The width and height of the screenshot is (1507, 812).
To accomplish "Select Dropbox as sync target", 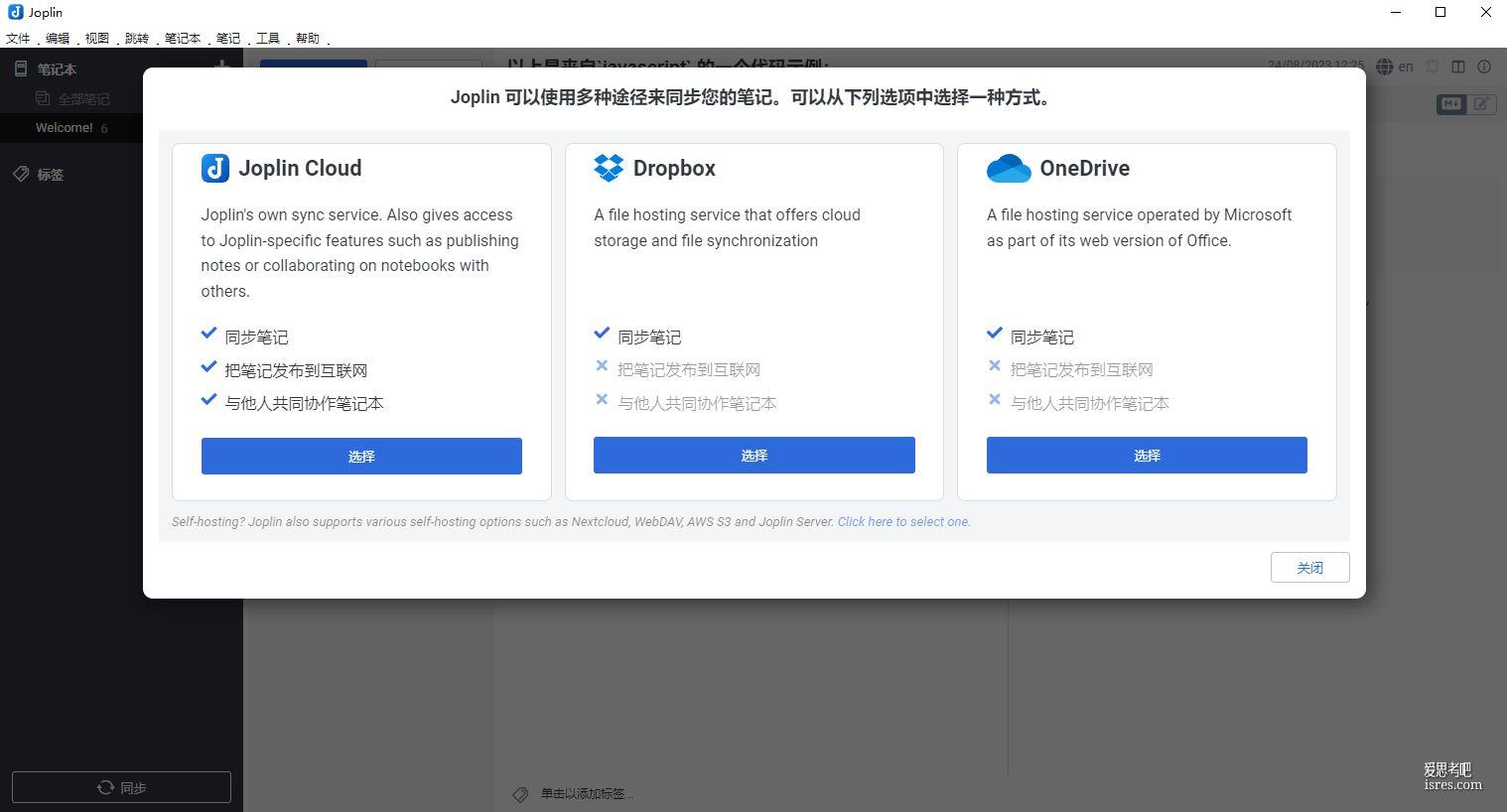I will pyautogui.click(x=753, y=455).
